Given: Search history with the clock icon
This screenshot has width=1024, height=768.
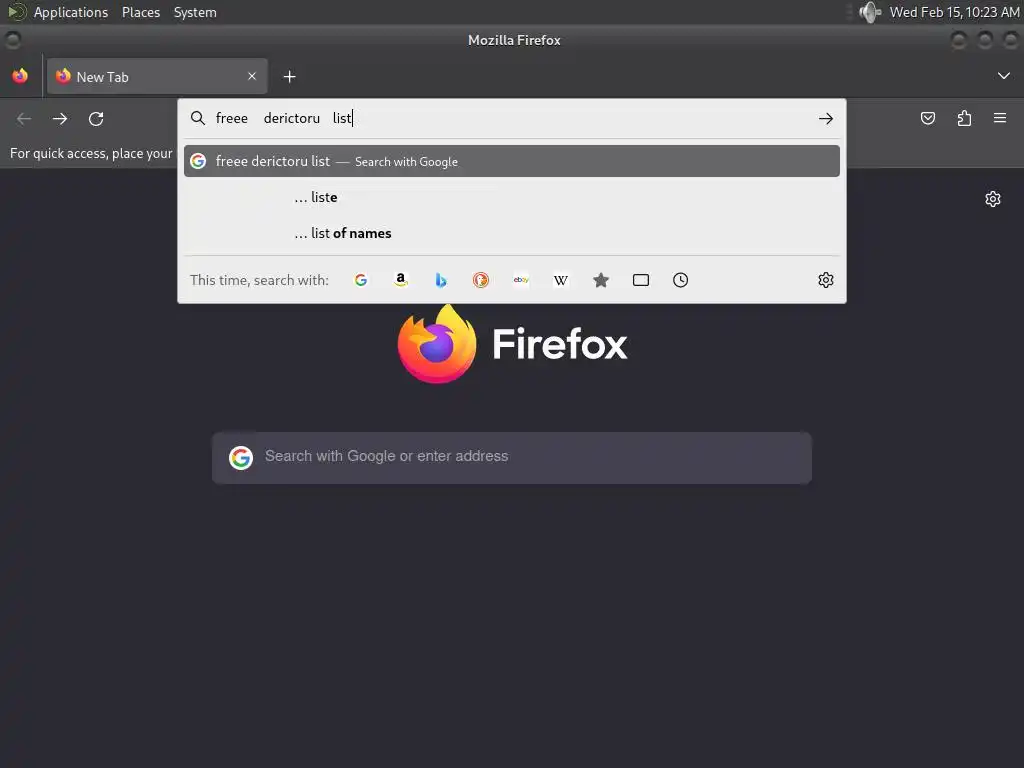Looking at the screenshot, I should pos(680,280).
